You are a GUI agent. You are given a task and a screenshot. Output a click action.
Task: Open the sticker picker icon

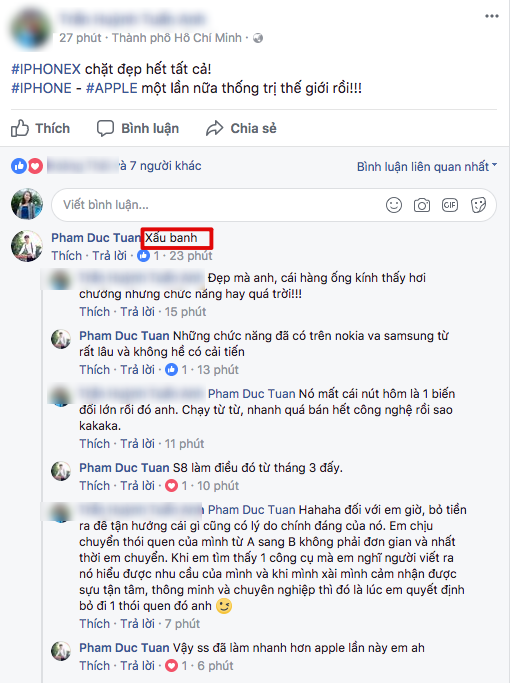coord(478,205)
